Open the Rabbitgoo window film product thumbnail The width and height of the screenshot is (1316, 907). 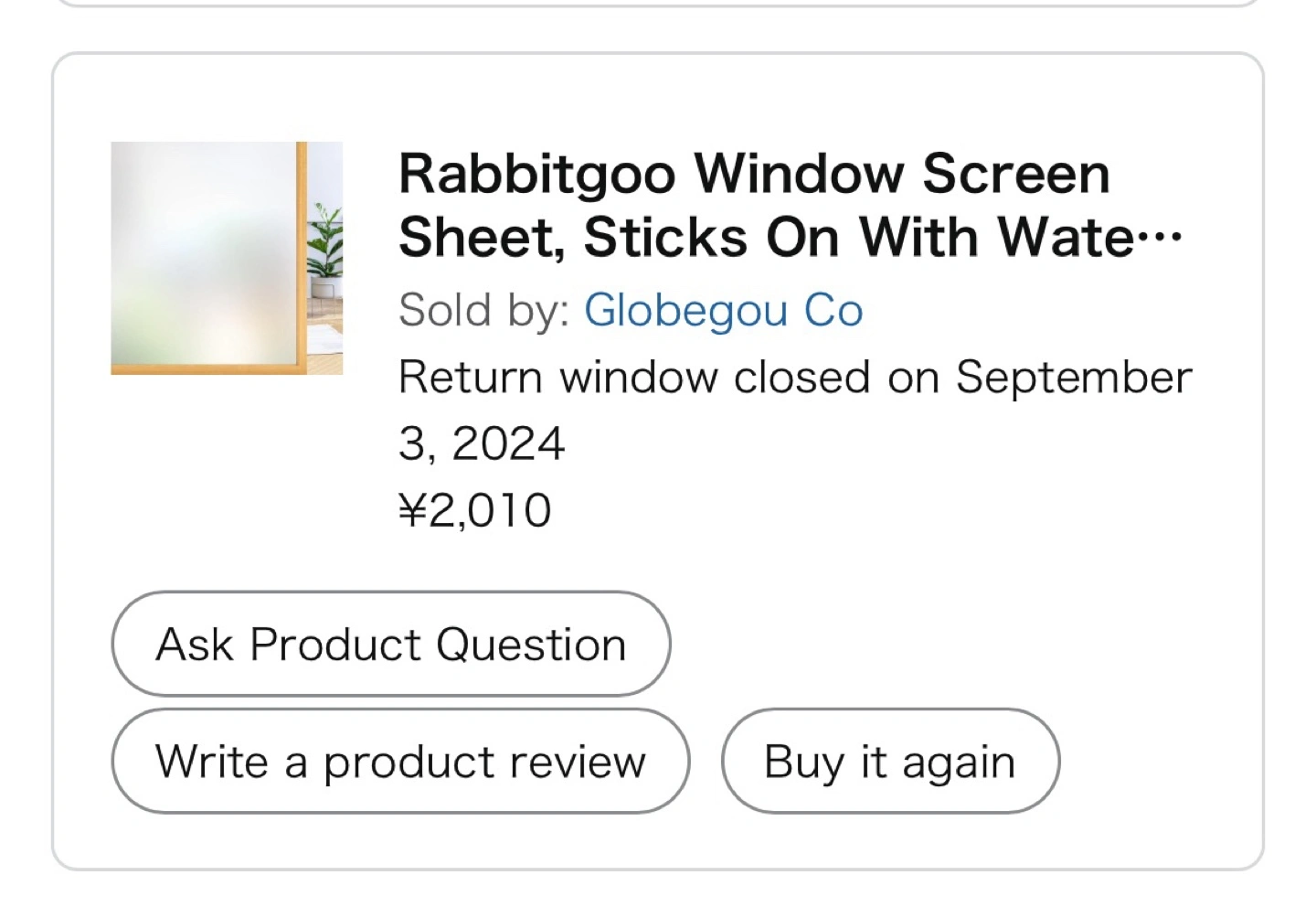coord(227,258)
